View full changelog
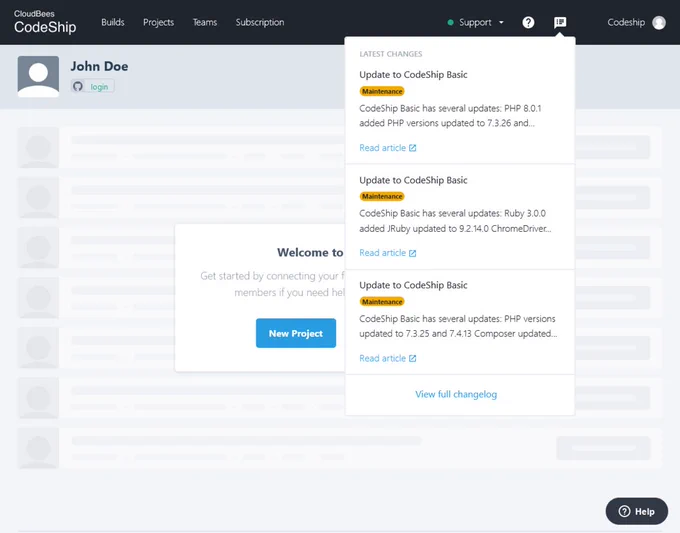This screenshot has height=533, width=680. [456, 394]
